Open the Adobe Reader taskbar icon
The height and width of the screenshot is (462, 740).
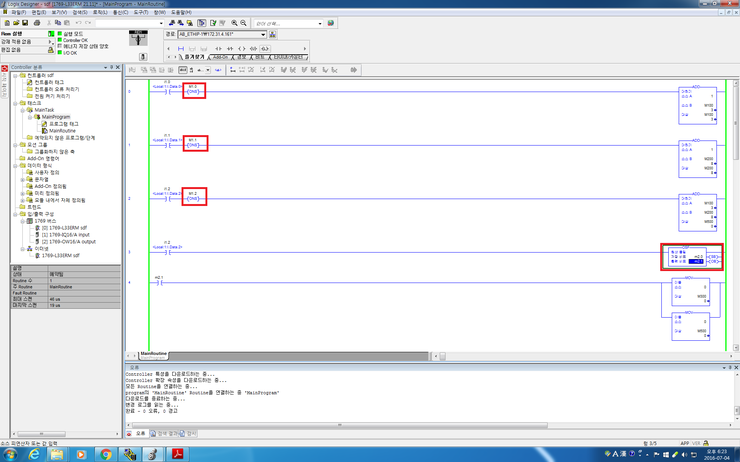click(x=177, y=454)
